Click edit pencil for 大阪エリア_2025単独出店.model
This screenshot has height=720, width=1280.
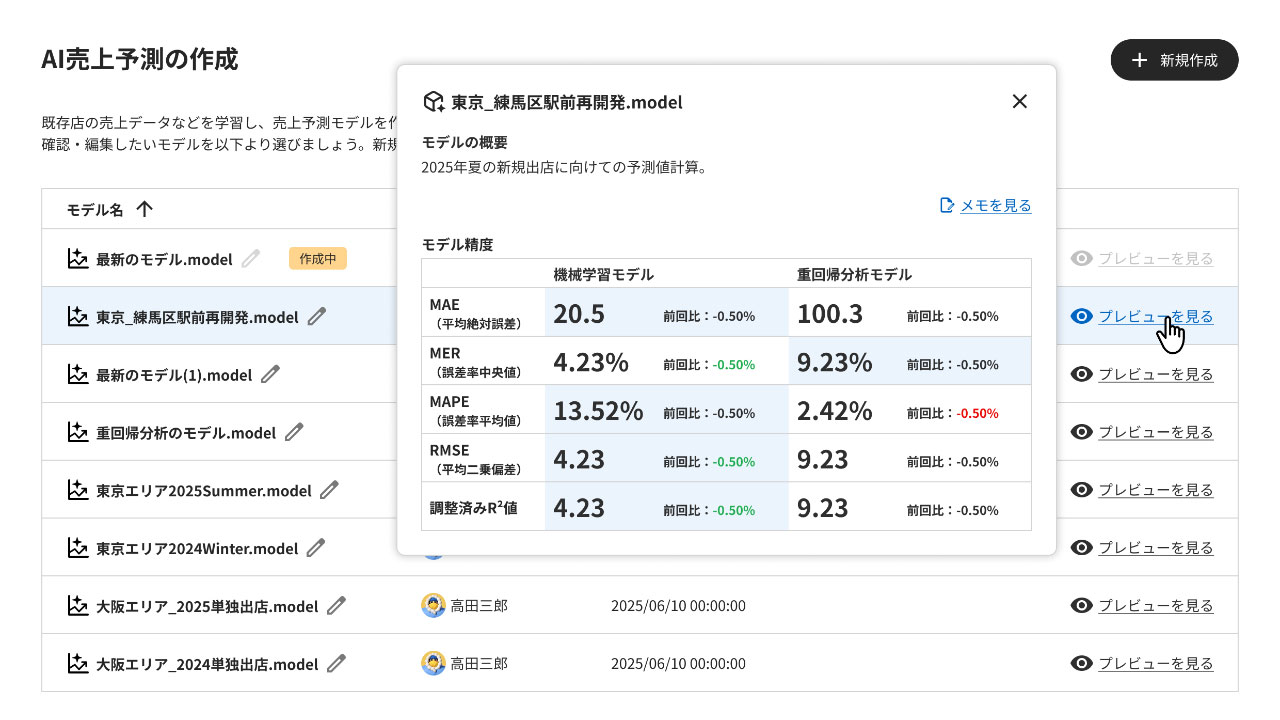click(336, 606)
